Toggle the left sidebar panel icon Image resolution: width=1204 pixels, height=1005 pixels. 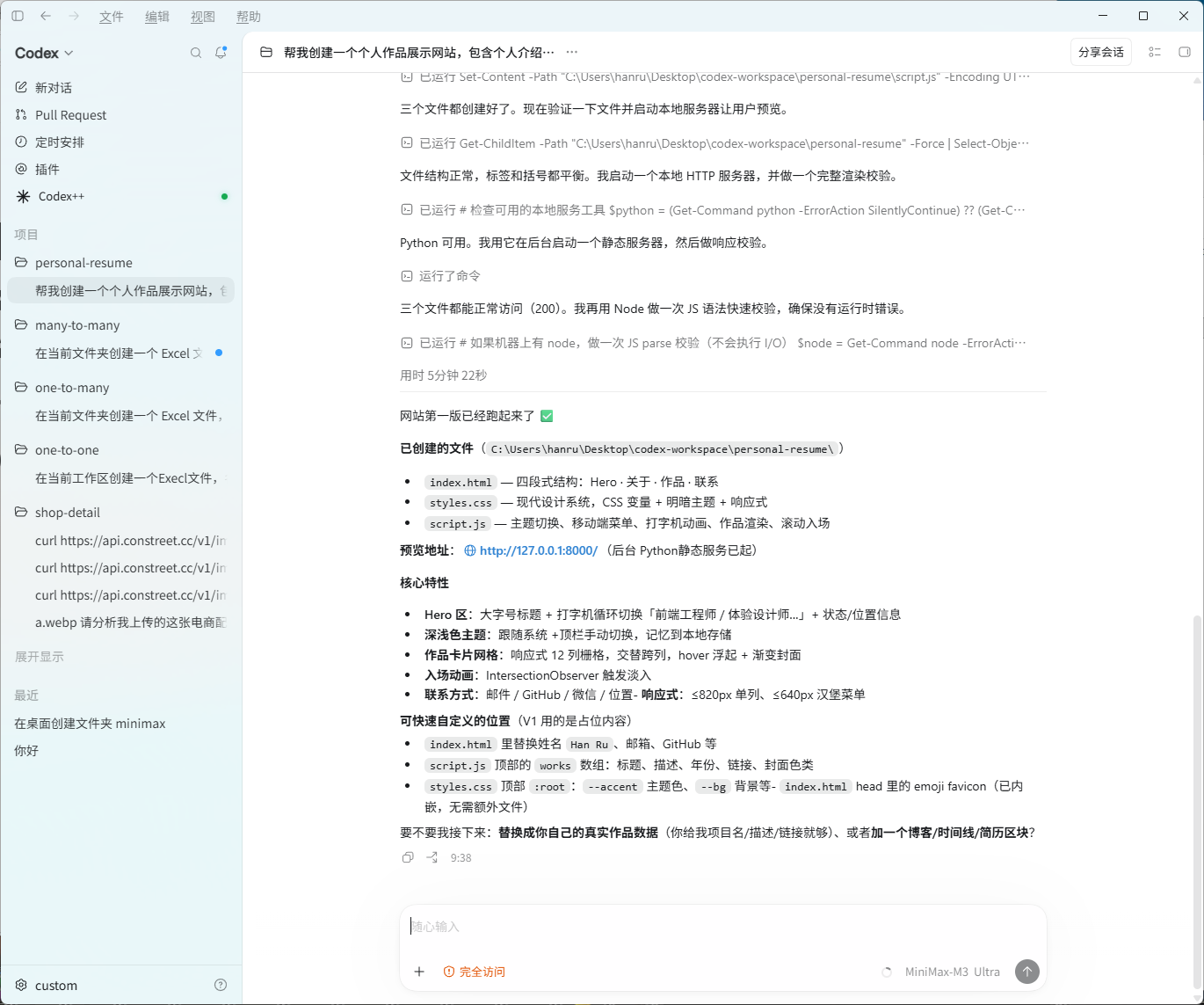(x=18, y=16)
